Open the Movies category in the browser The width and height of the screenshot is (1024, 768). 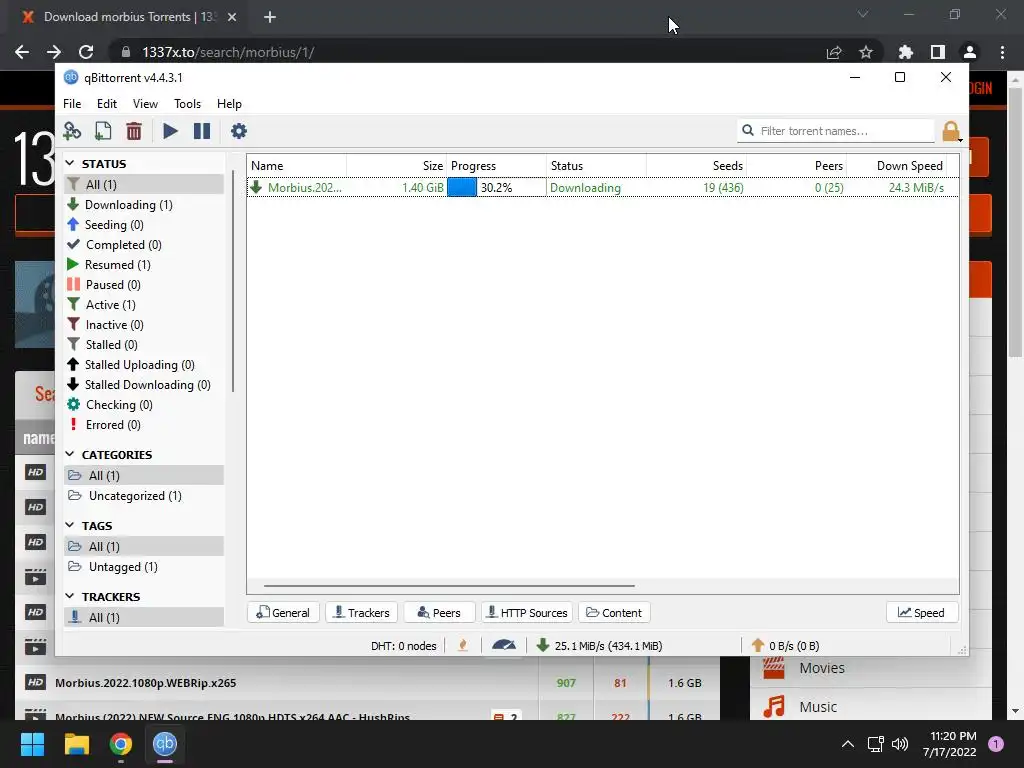(822, 668)
